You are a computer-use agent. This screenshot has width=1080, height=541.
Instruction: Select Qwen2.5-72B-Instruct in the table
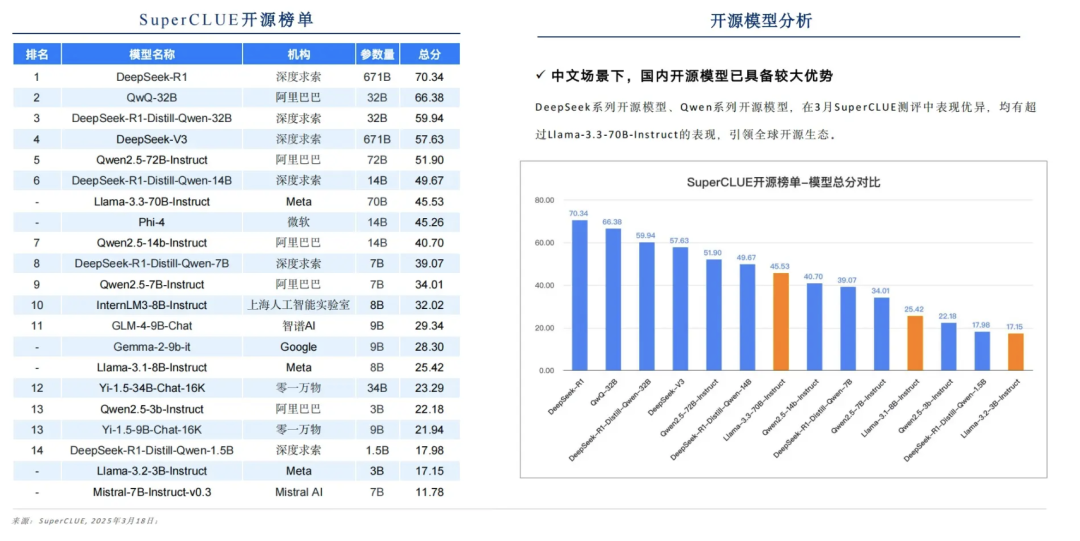pyautogui.click(x=152, y=160)
